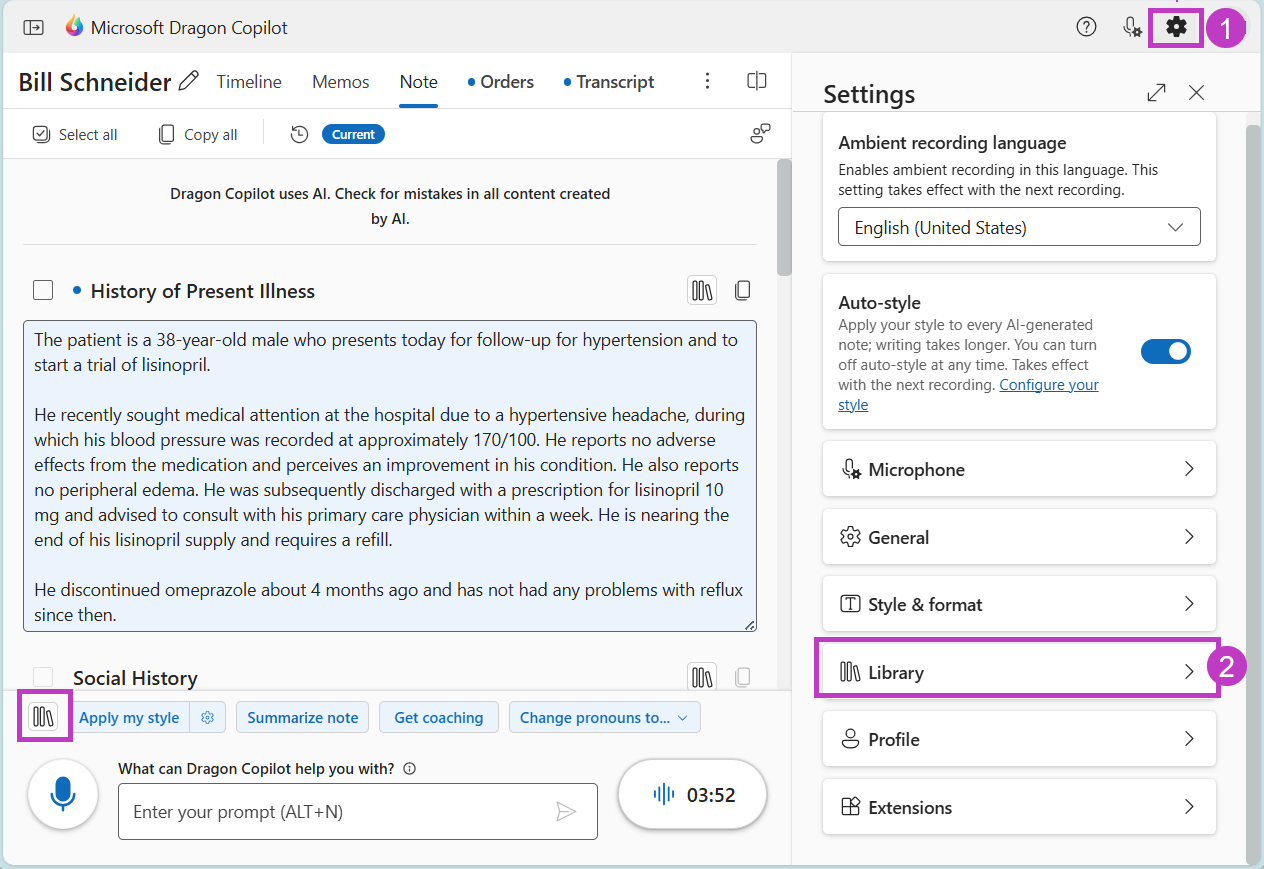Click the Summarize note button
This screenshot has width=1264, height=869.
click(x=303, y=717)
